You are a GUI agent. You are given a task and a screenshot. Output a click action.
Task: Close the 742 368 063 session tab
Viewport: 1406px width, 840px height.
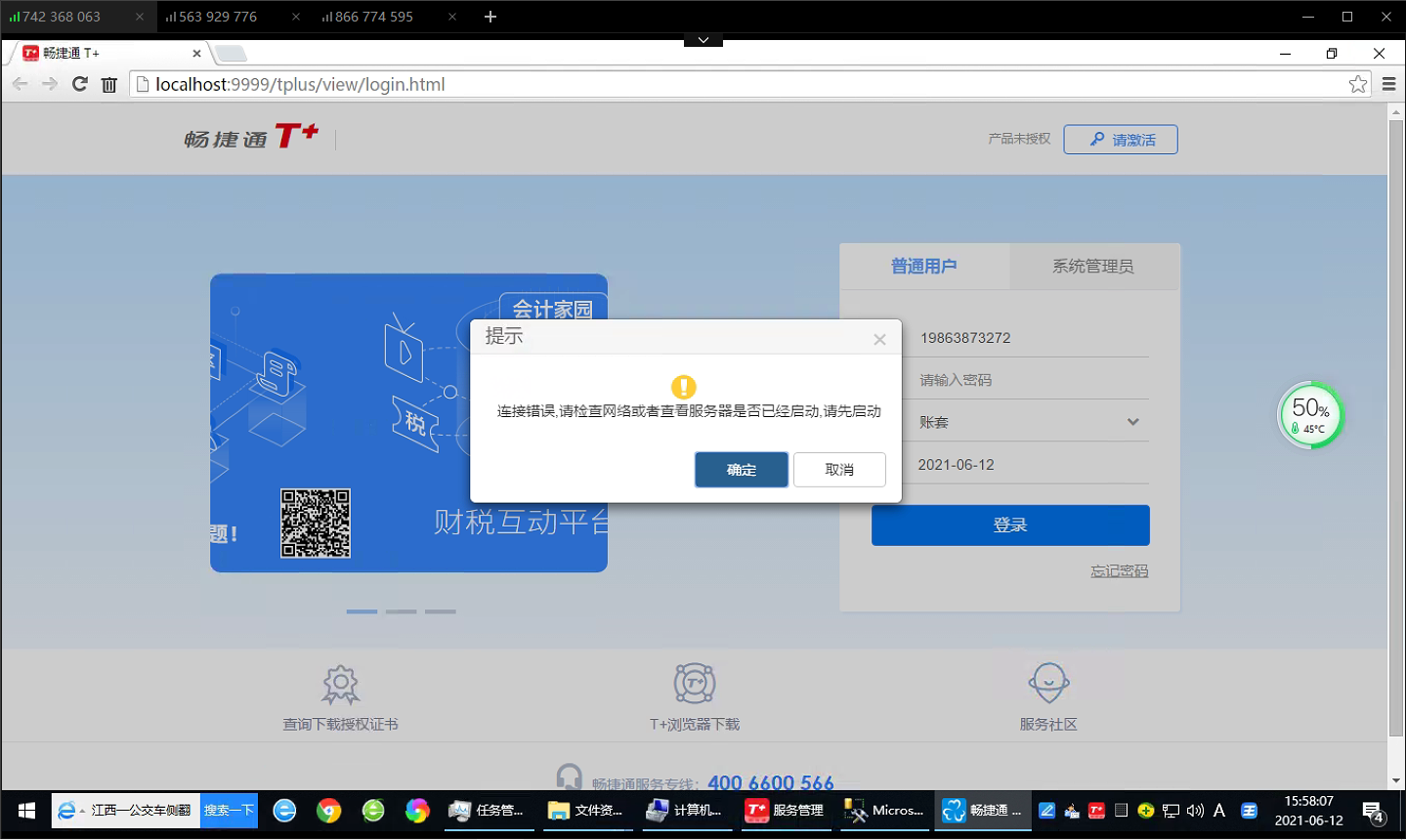tap(140, 17)
